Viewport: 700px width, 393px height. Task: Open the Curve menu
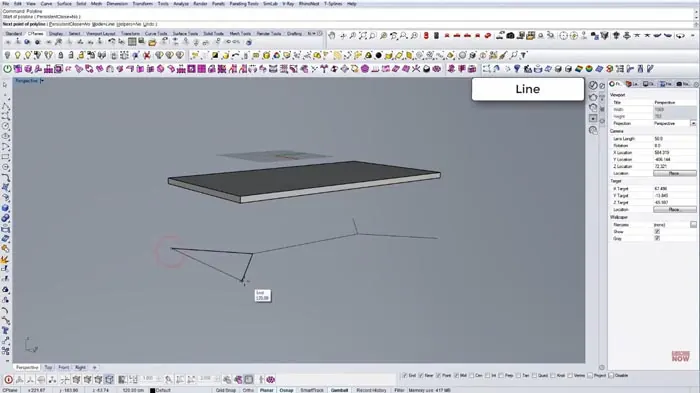click(46, 4)
